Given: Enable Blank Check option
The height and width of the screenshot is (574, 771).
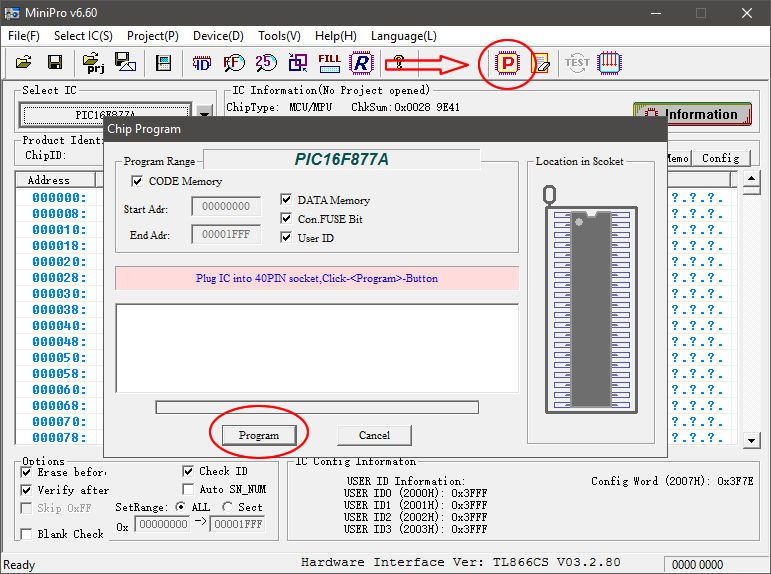Looking at the screenshot, I should (x=27, y=534).
